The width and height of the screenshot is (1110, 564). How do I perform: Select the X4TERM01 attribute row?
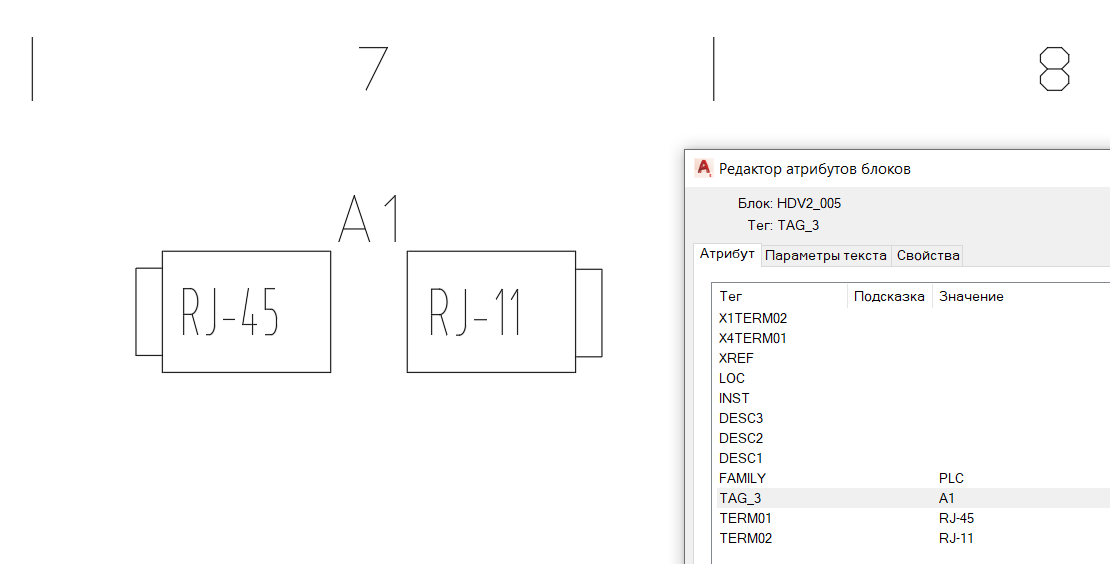913,338
